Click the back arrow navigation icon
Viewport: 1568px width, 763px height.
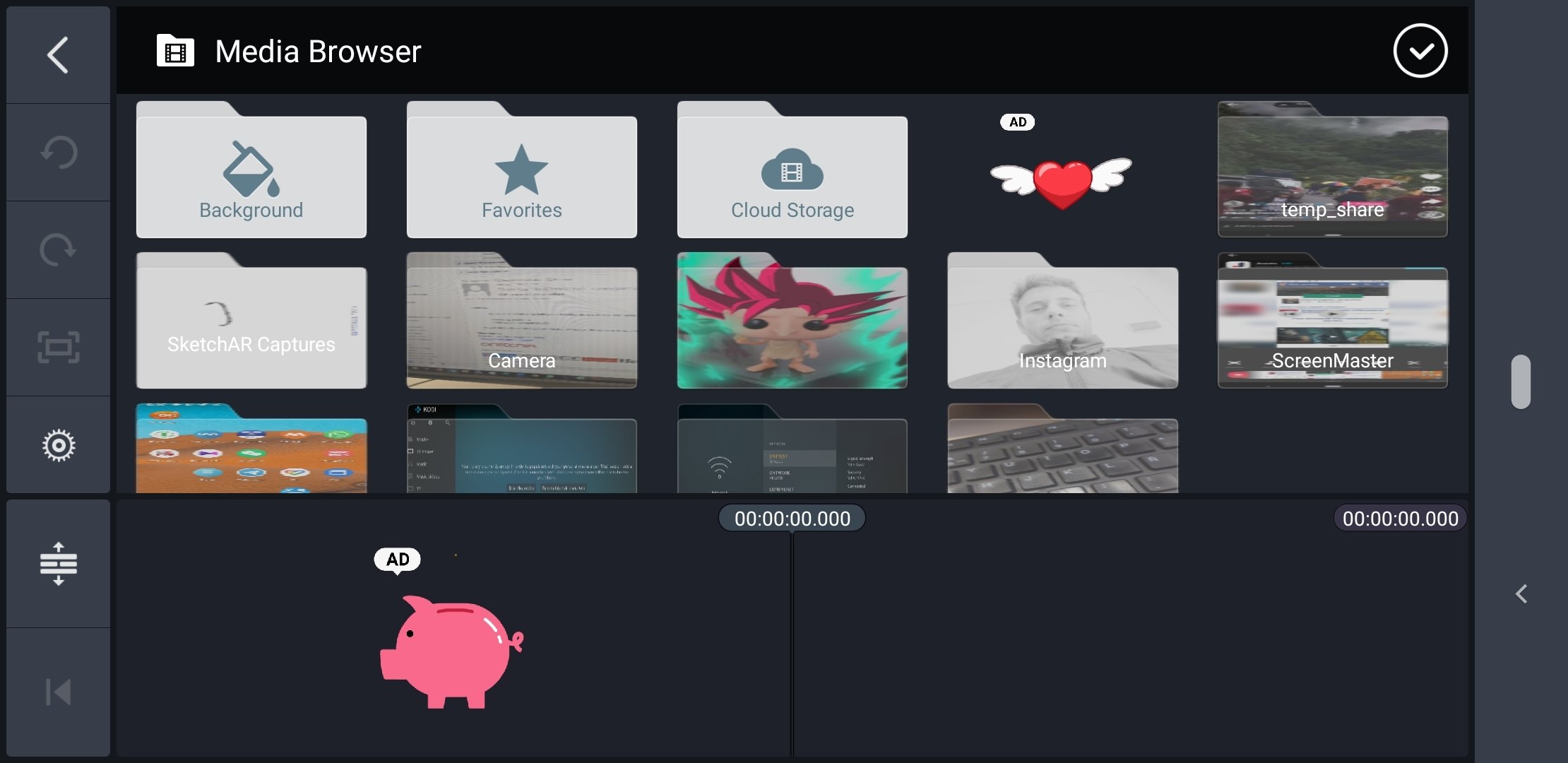(x=58, y=53)
